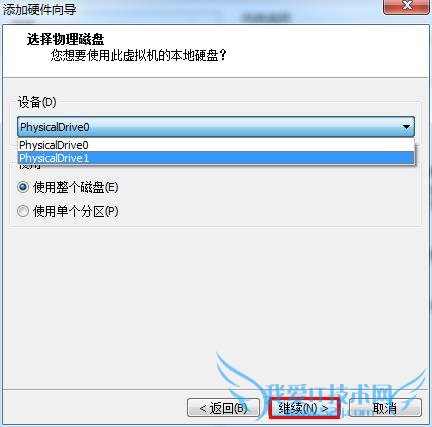This screenshot has width=432, height=427.
Task: Click the 使用单个分区(P) label text
Action: pyautogui.click(x=76, y=211)
